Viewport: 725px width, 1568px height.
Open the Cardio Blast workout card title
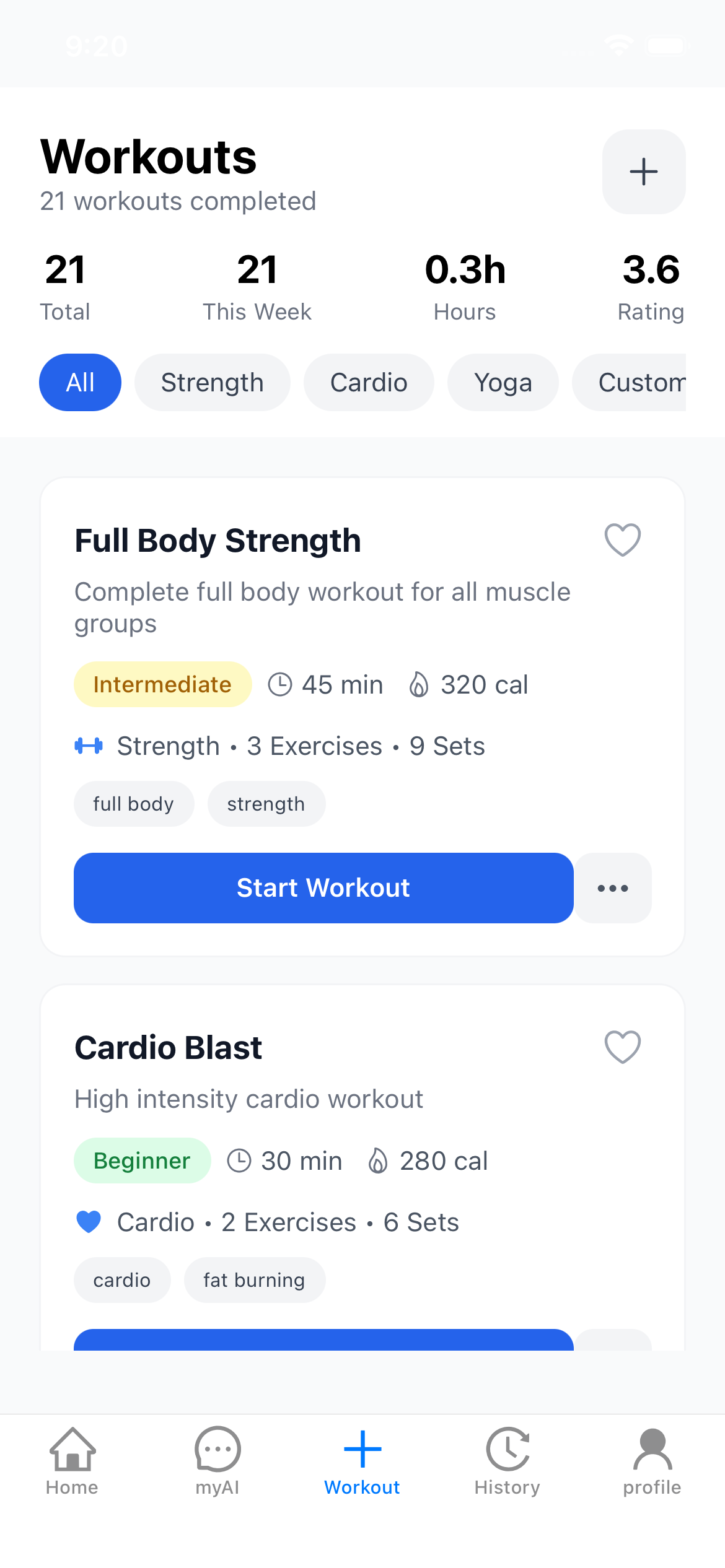169,1048
